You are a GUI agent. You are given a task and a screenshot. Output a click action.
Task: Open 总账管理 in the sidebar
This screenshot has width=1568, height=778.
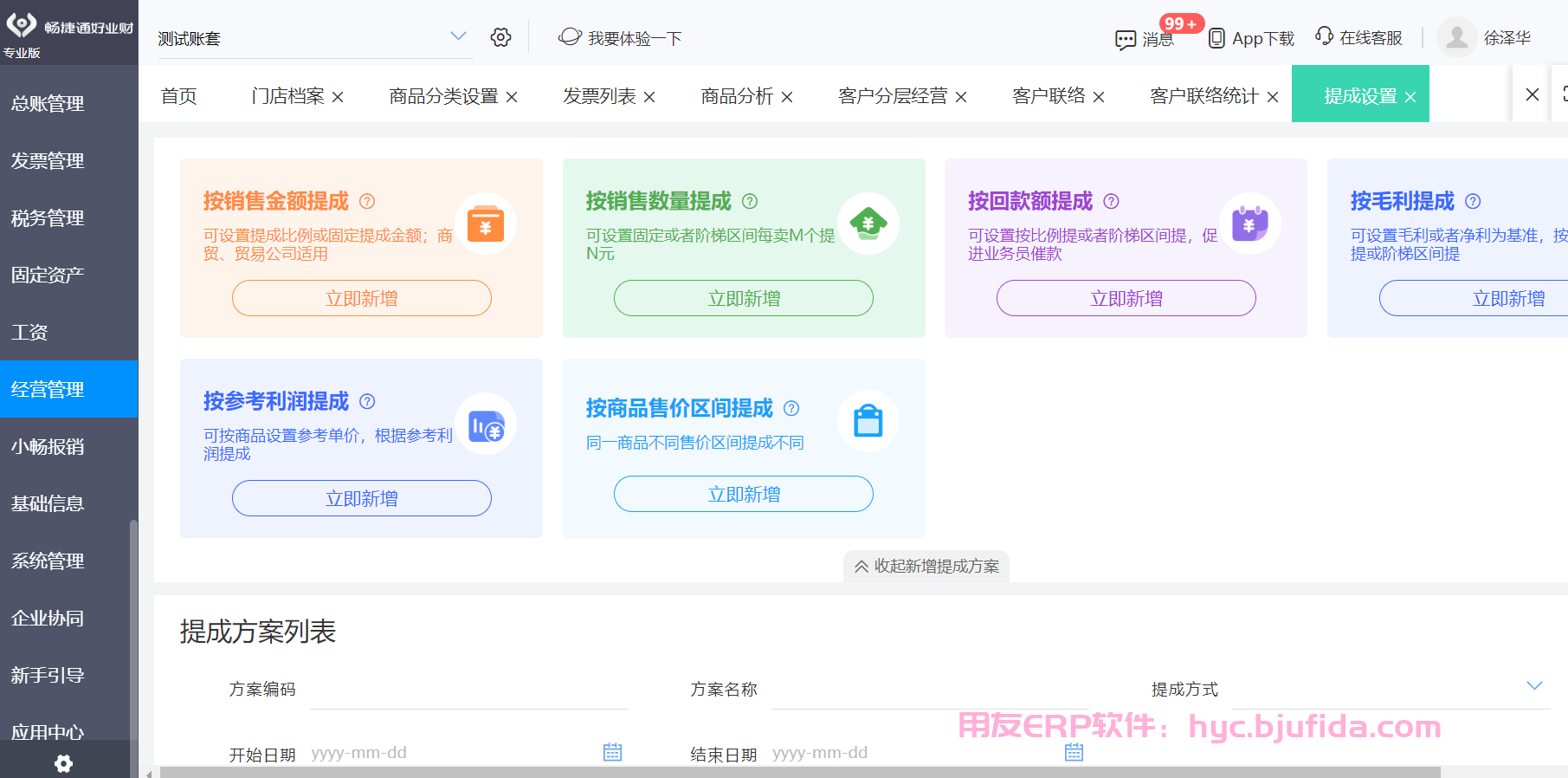[69, 103]
